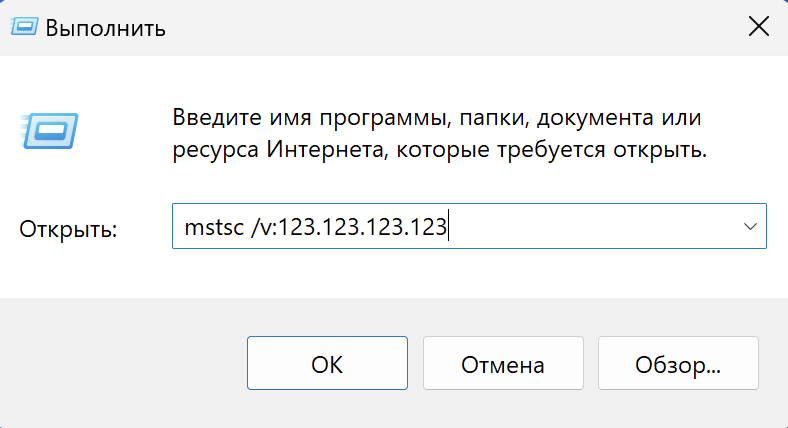Place cursor inside the 123.123.123.123 address text

click(362, 227)
